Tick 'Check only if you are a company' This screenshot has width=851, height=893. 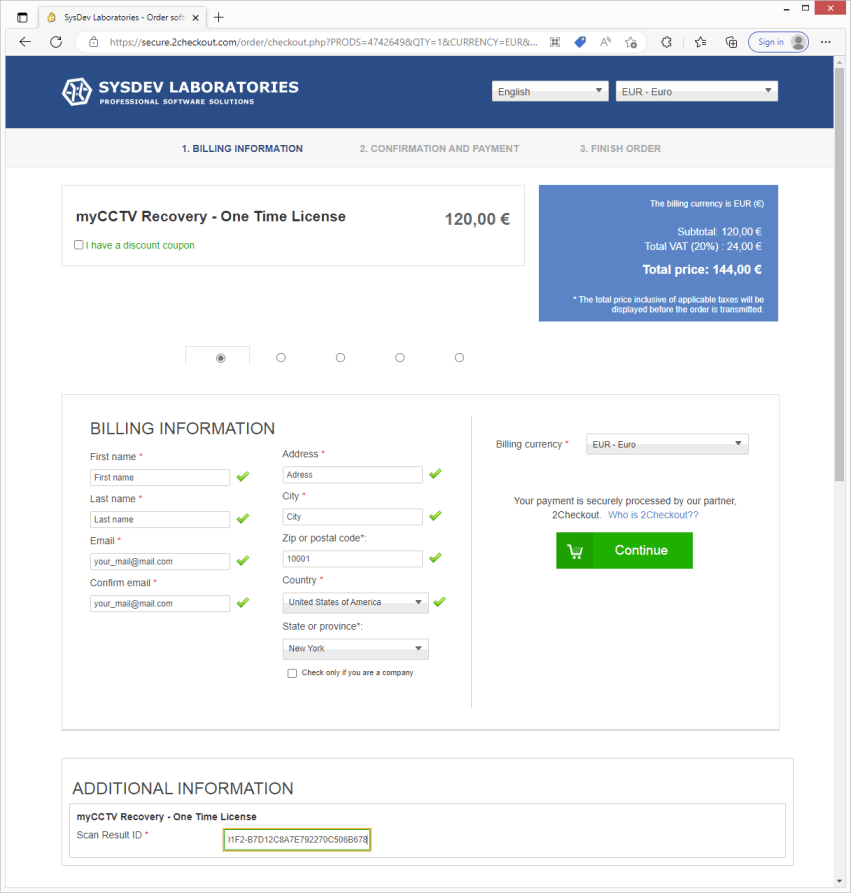(x=292, y=673)
